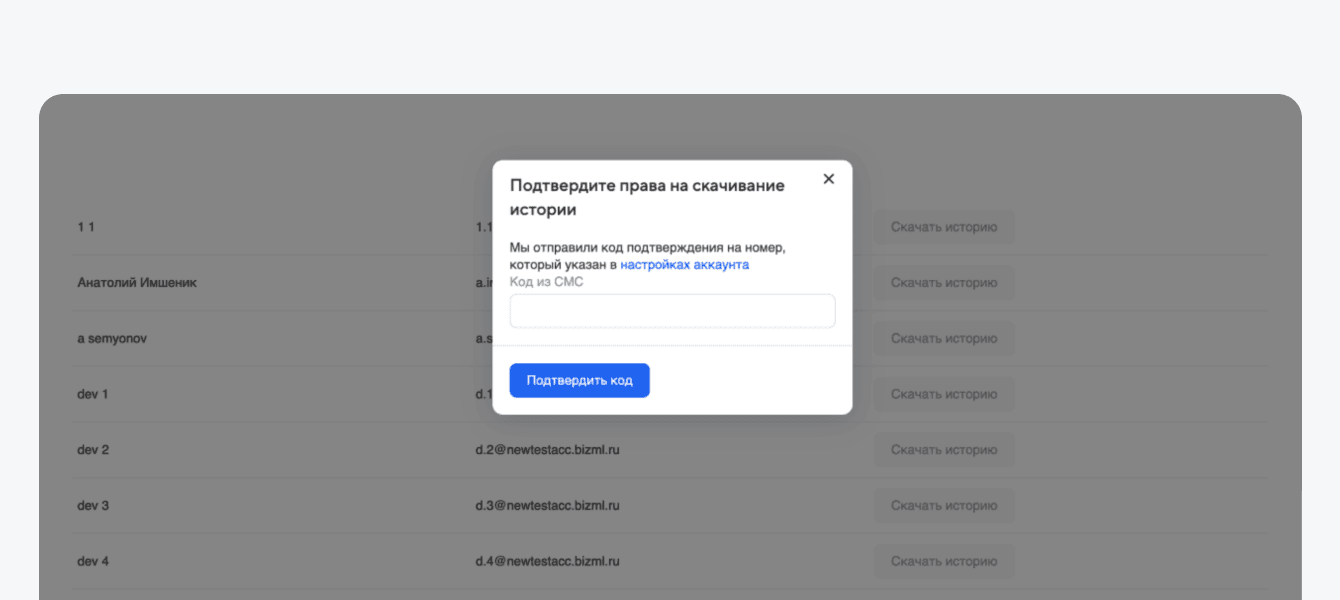Download history for Анатолий Имшеник

tap(943, 283)
